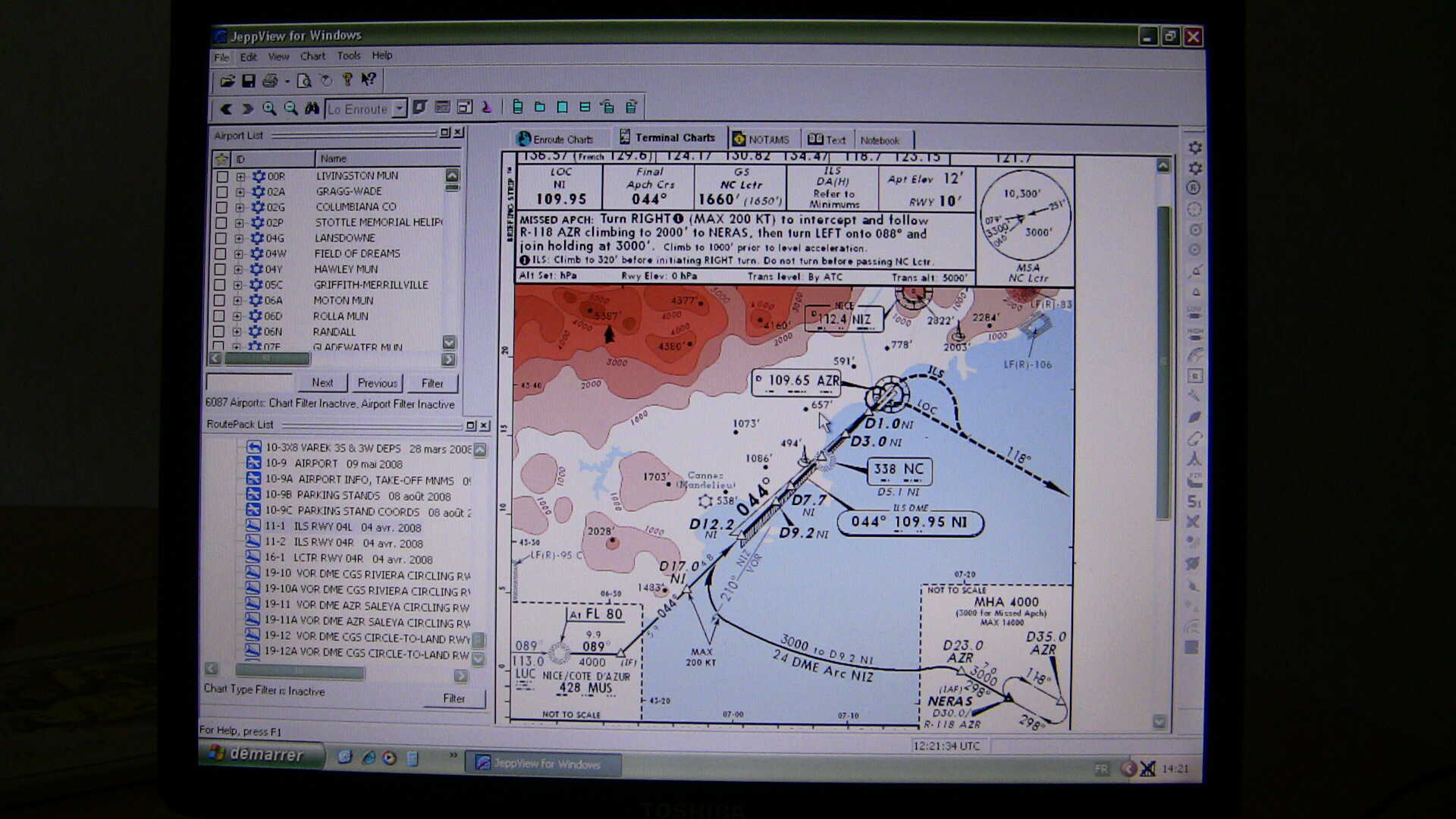Open the print options dropdown arrow
The image size is (1456, 819).
point(287,81)
